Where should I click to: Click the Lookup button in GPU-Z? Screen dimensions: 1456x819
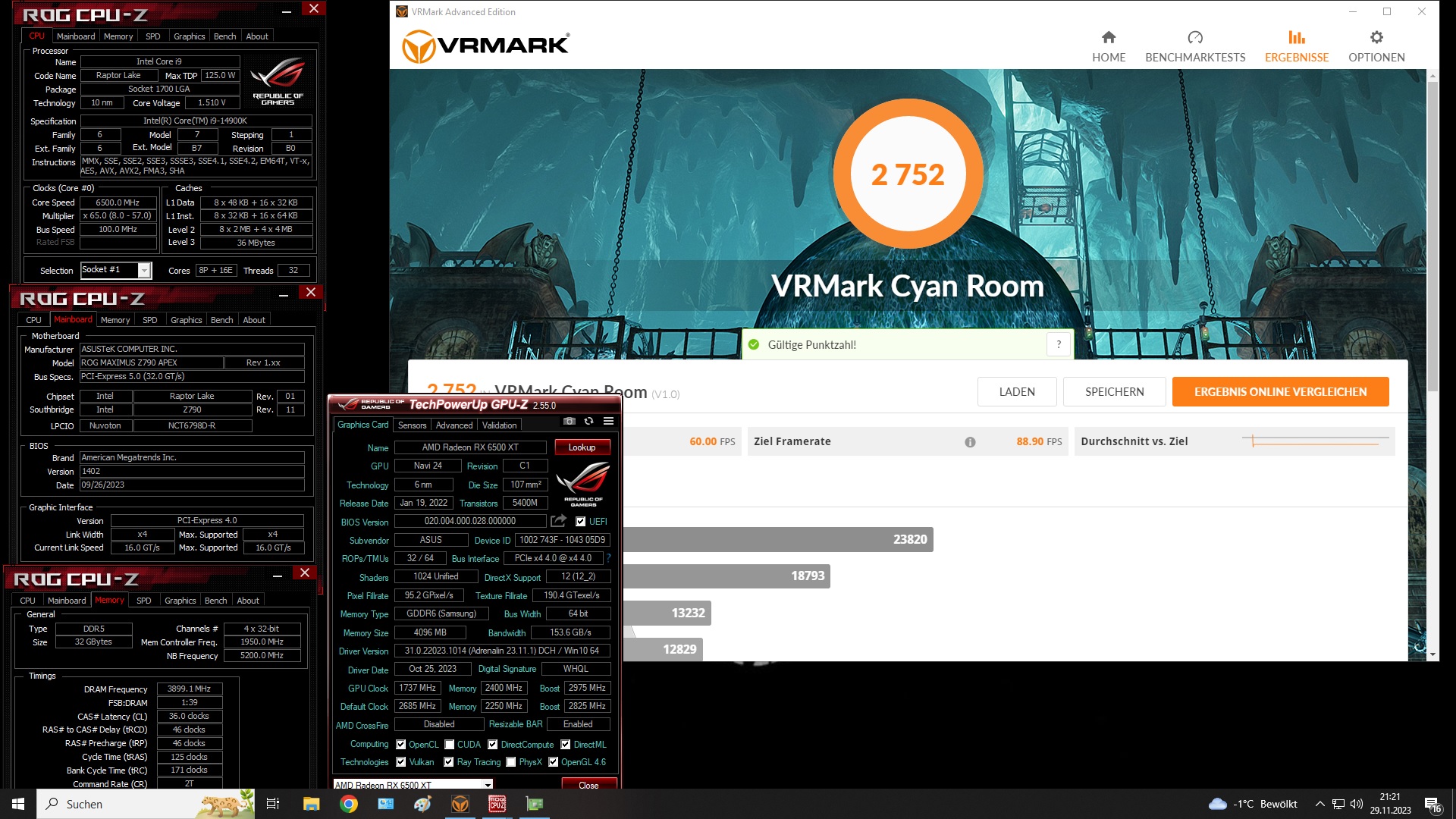point(582,447)
